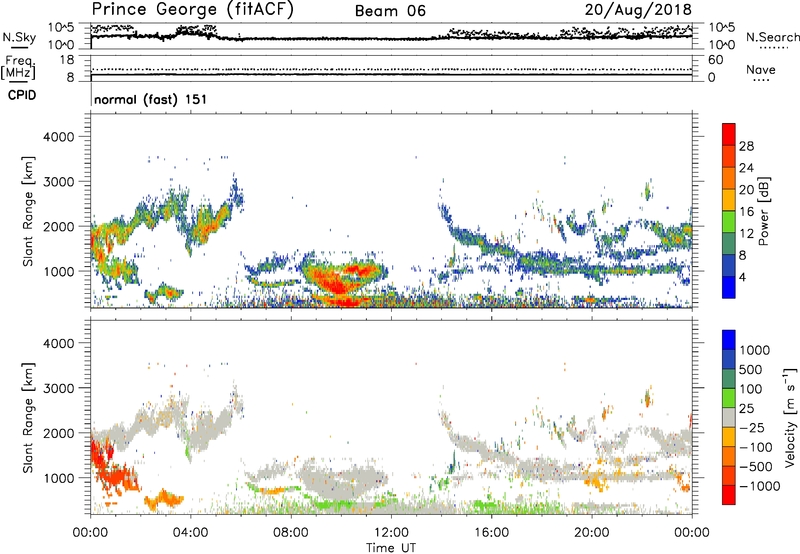Pick the 500–1000 dark blue Velocity swatch
The width and height of the screenshot is (800, 554).
coord(729,359)
